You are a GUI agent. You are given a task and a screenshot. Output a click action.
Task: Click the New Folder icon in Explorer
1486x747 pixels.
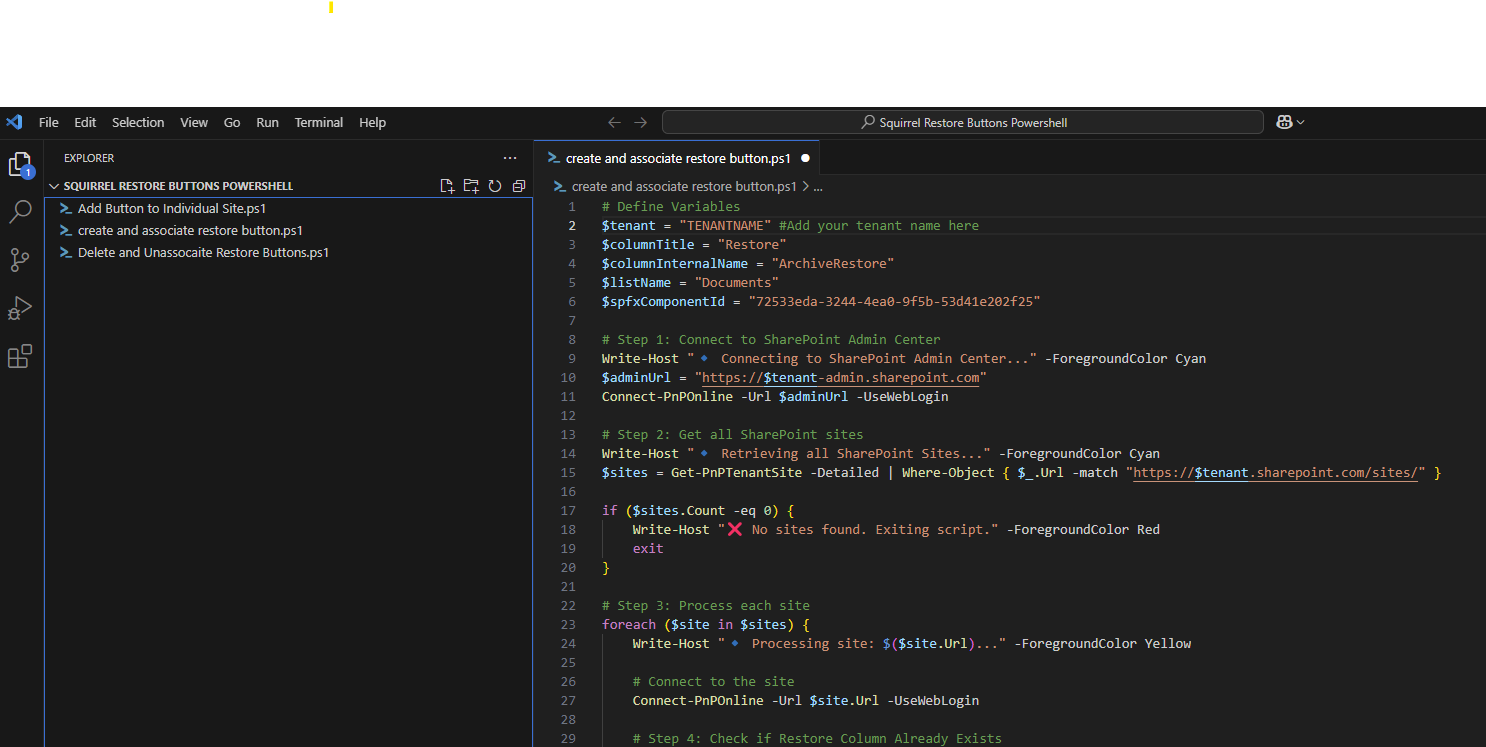pos(471,186)
